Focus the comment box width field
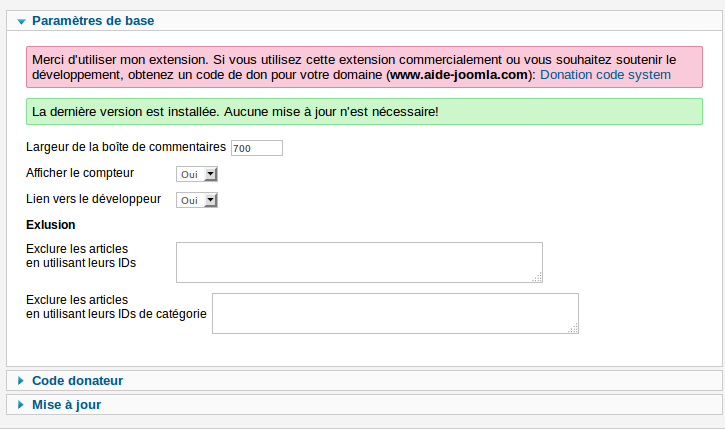 pos(256,148)
